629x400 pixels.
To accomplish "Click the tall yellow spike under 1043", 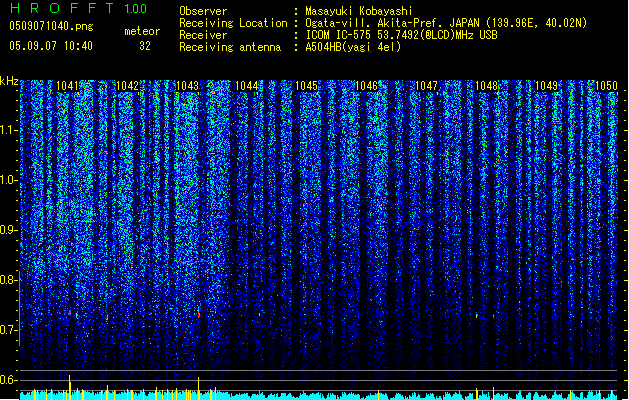I will click(x=199, y=388).
